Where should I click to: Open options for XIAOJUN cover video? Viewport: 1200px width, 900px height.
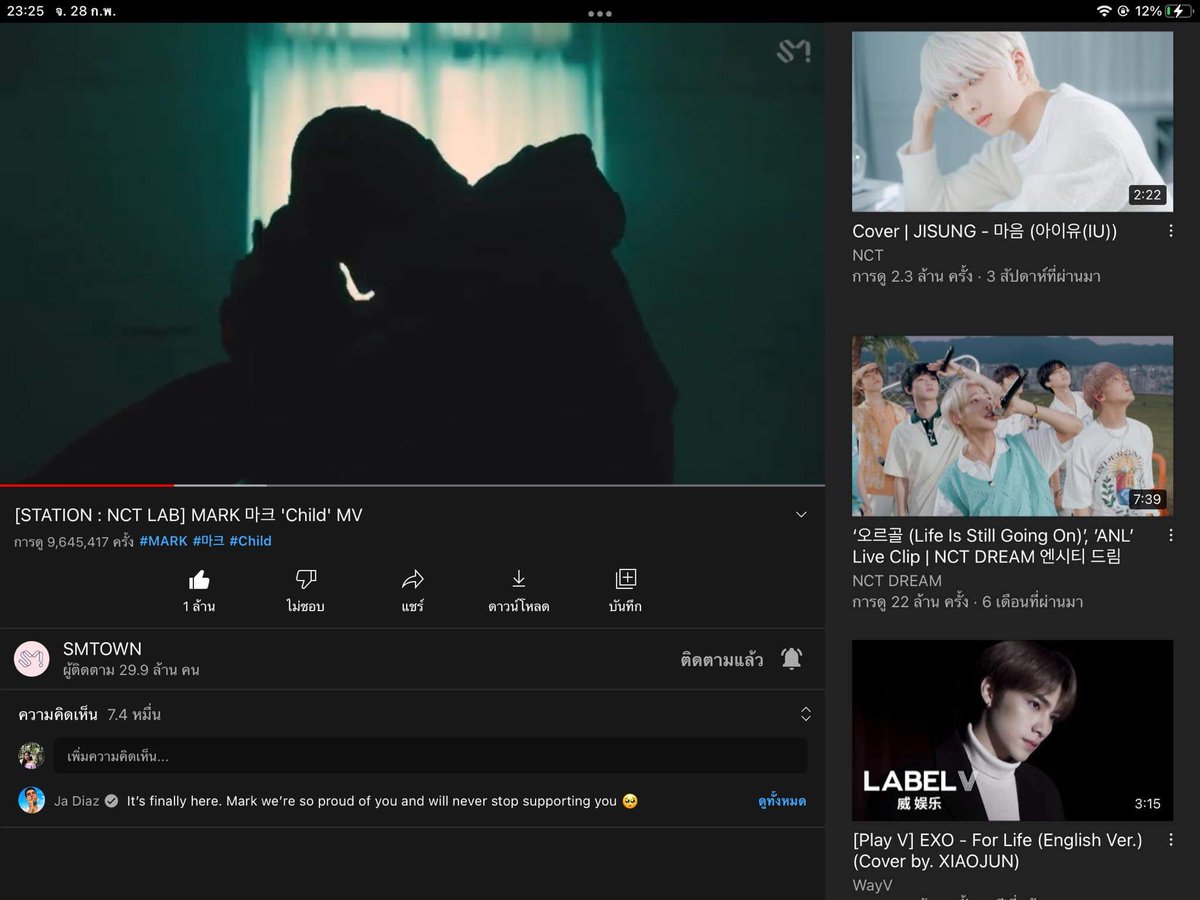tap(1171, 840)
